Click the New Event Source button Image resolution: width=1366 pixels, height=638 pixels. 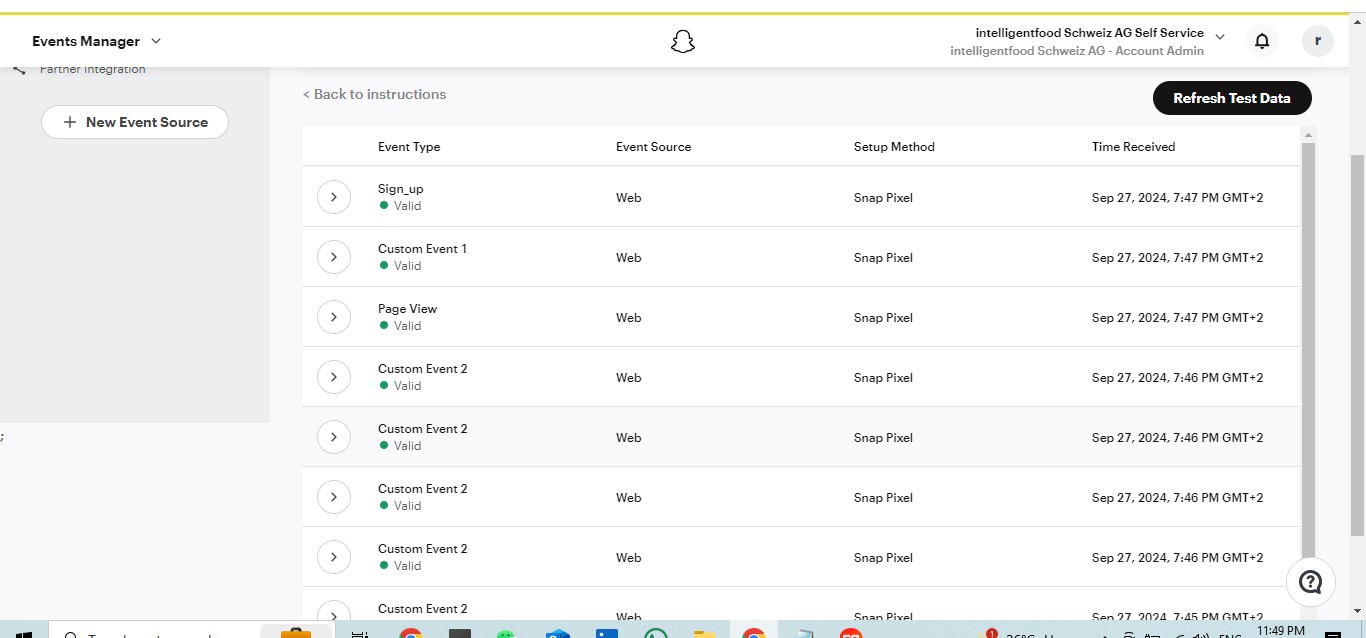pyautogui.click(x=135, y=122)
